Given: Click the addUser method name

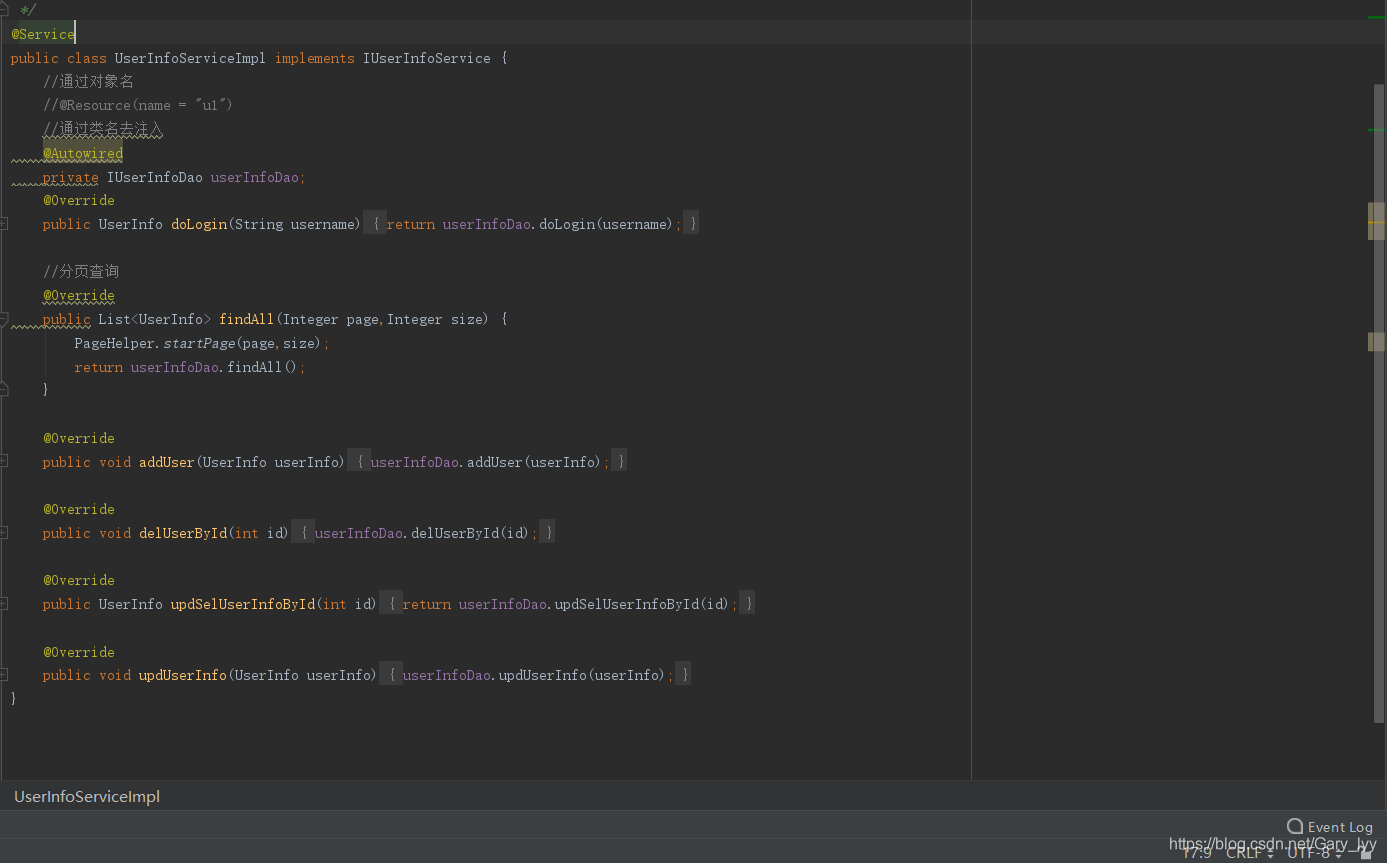Looking at the screenshot, I should click(x=167, y=462).
